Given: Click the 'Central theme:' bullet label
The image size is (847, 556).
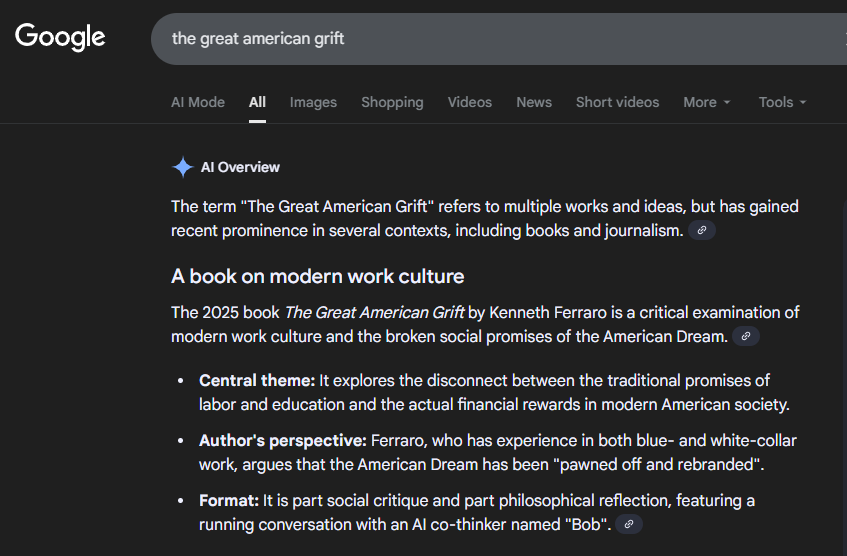Looking at the screenshot, I should (x=257, y=380).
